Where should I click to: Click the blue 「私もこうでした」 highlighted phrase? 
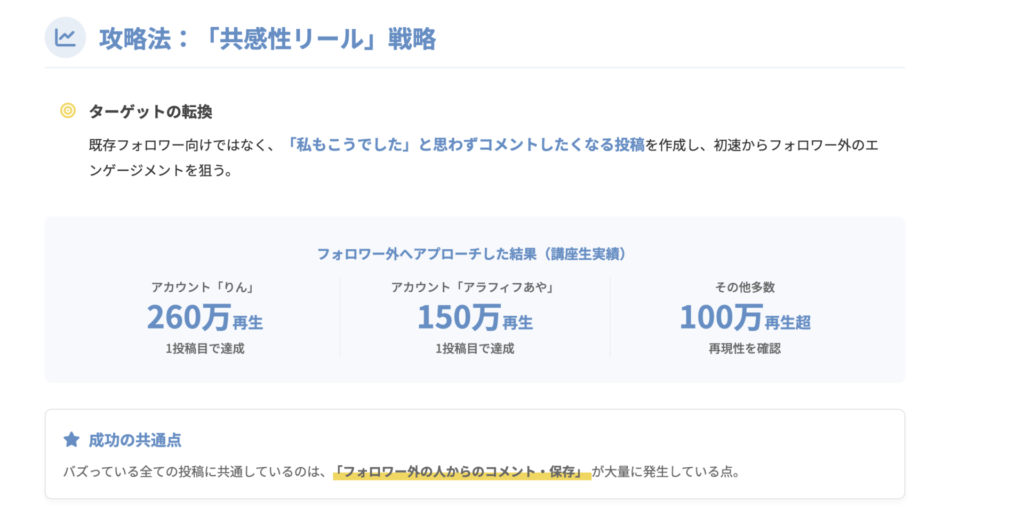point(349,144)
